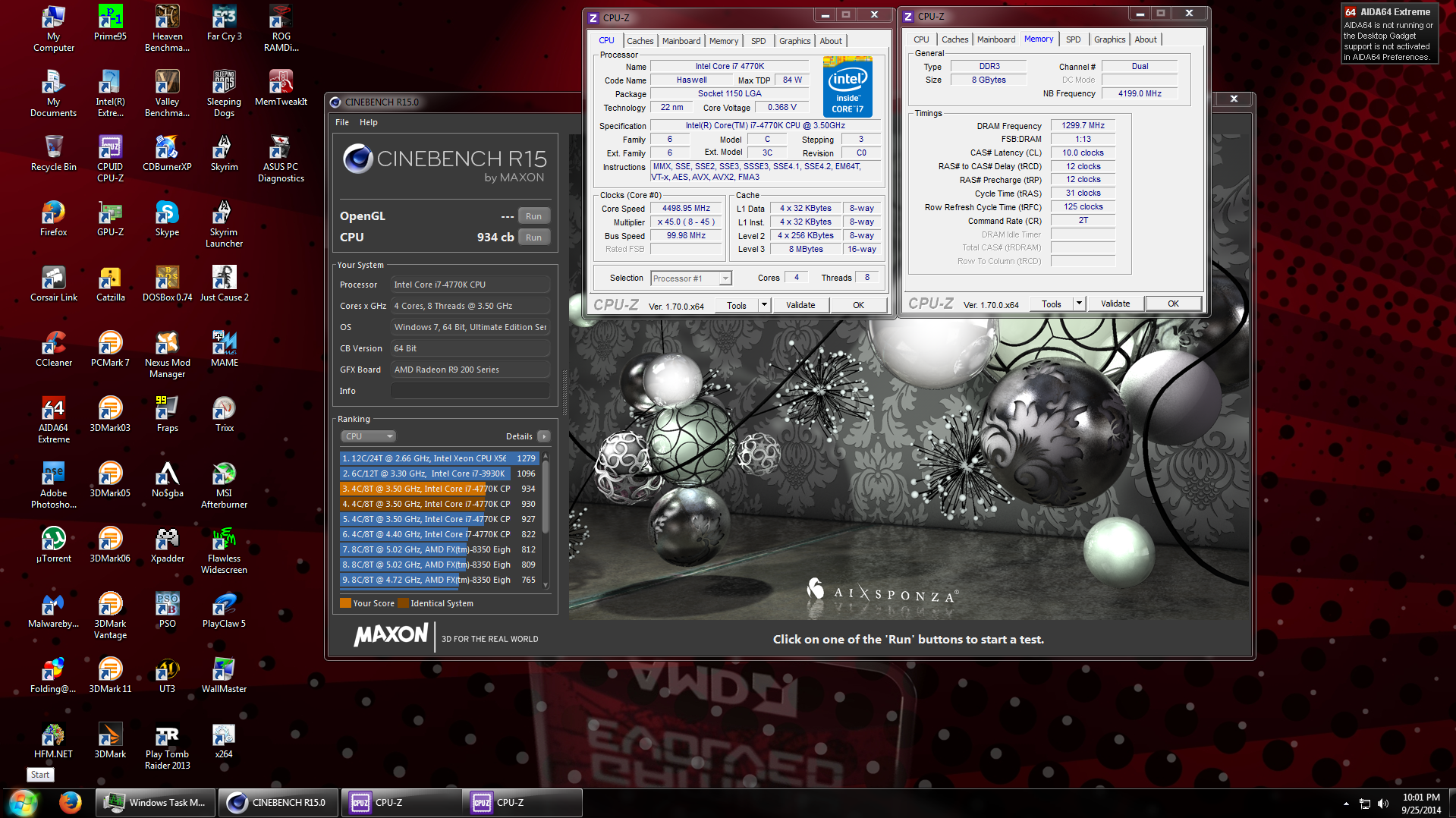
Task: Open CCleaner desktop icon
Action: 53,349
